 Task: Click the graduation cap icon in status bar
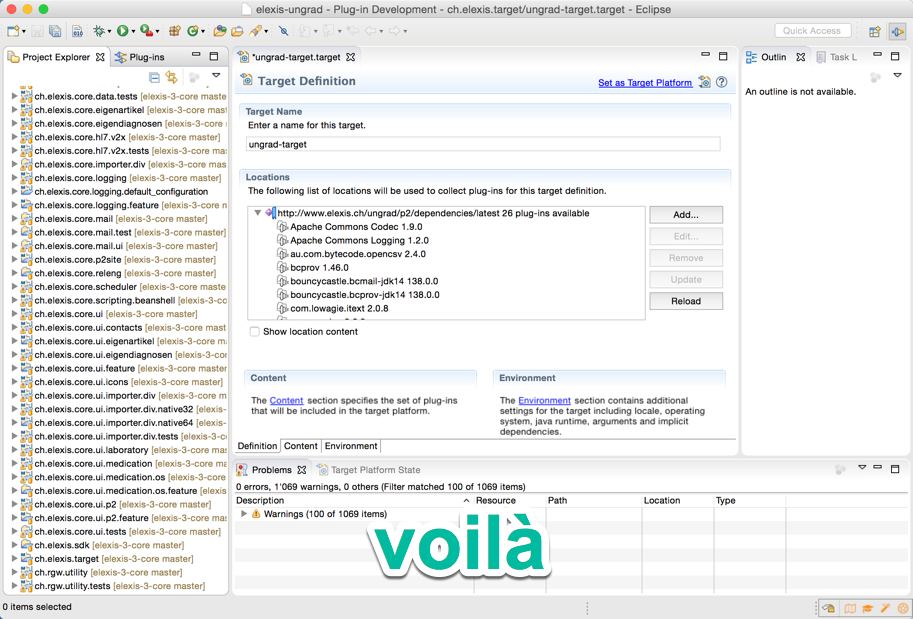(x=868, y=608)
